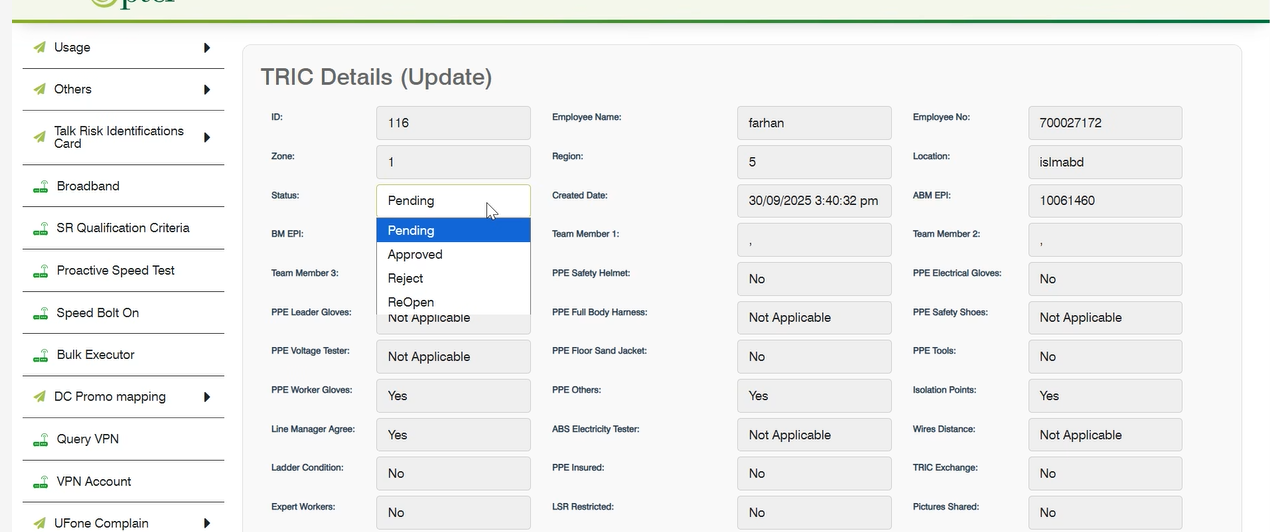The height and width of the screenshot is (532, 1270).
Task: Click the paper plane icon beside Usage
Action: 39,47
